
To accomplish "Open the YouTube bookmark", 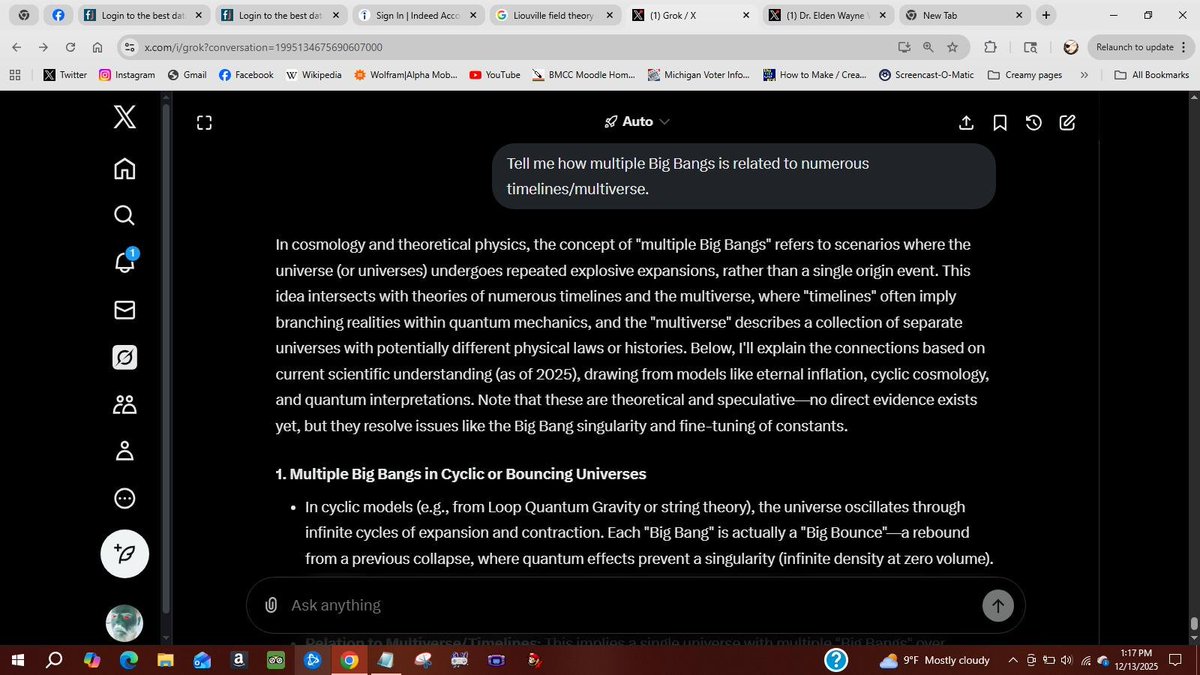I will click(x=494, y=75).
